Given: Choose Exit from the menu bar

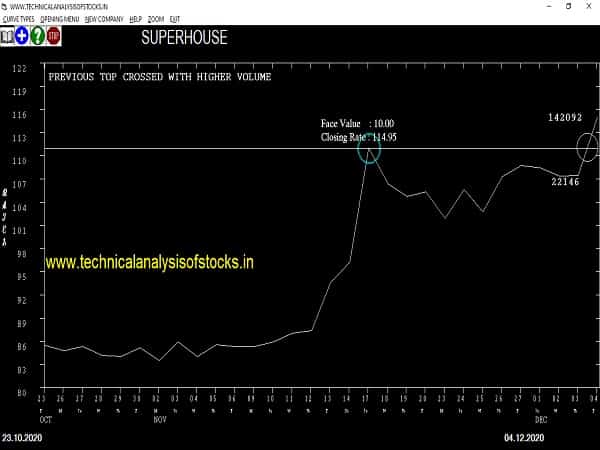Looking at the screenshot, I should tap(176, 19).
